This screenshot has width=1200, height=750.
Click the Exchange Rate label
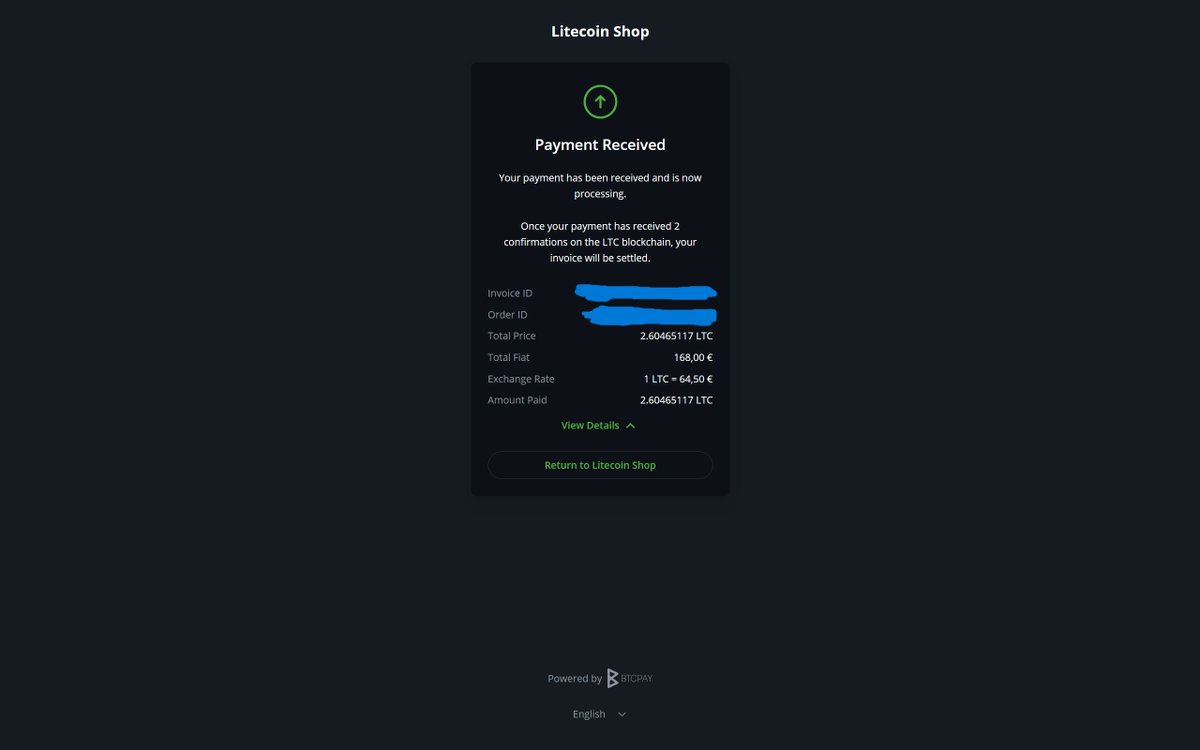[521, 379]
